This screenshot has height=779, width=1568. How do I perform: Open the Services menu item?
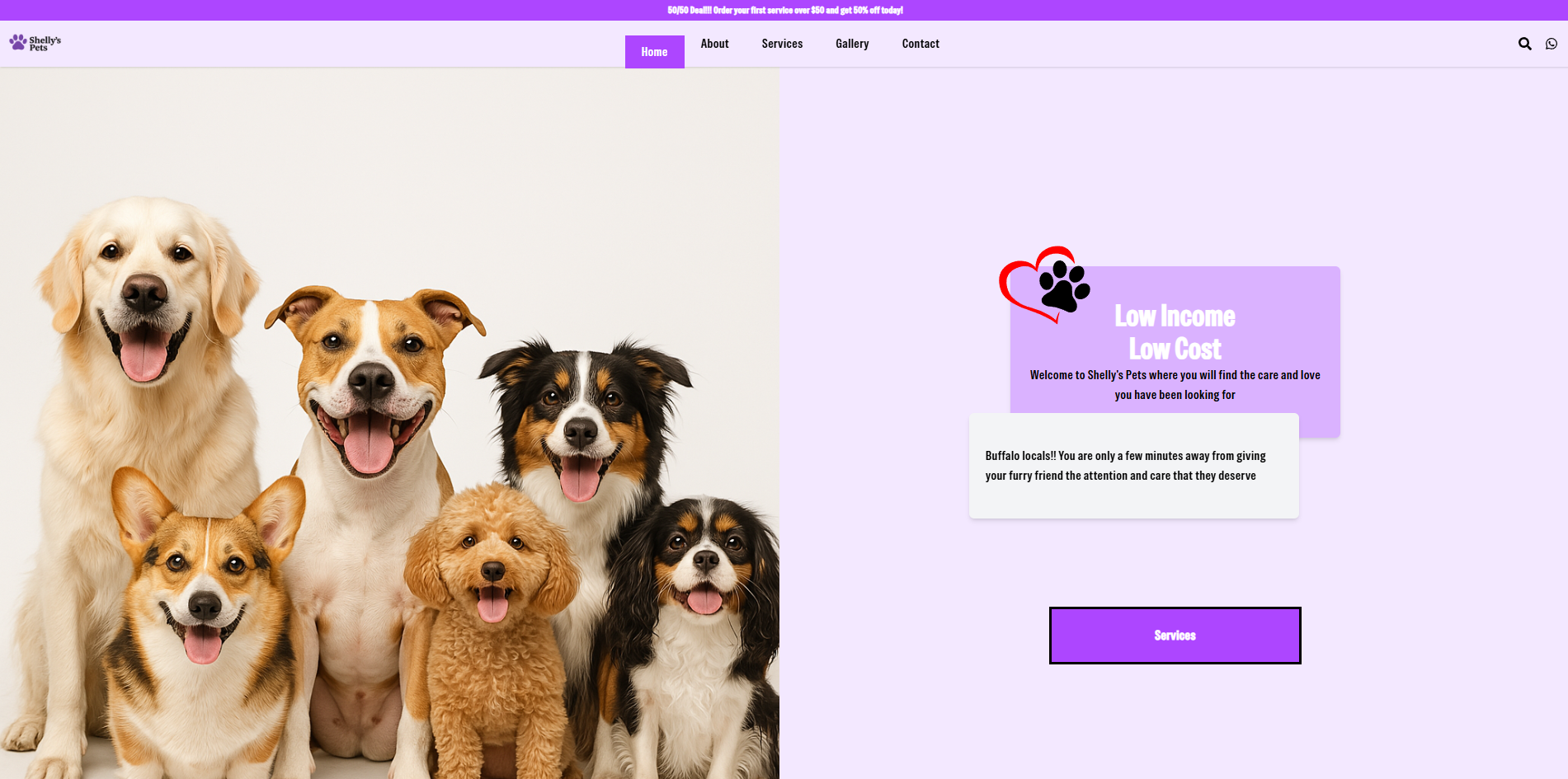pyautogui.click(x=782, y=43)
